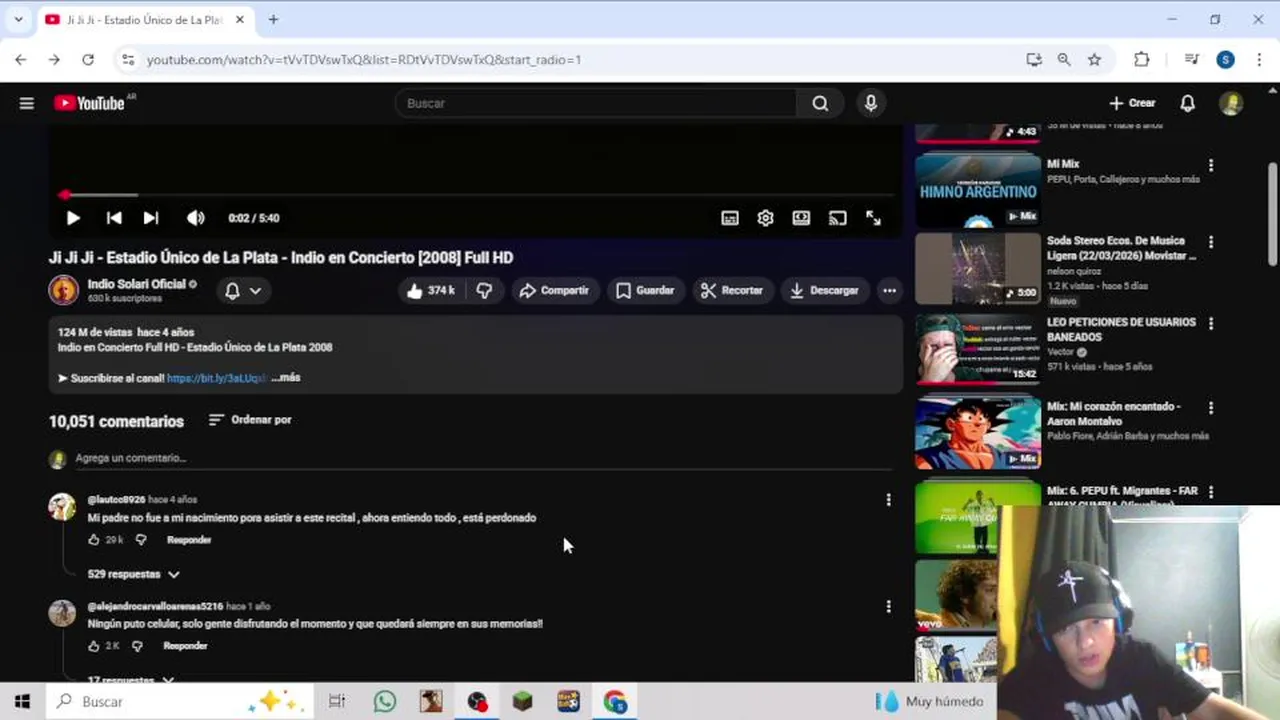Click the search magnifier button

[x=820, y=103]
